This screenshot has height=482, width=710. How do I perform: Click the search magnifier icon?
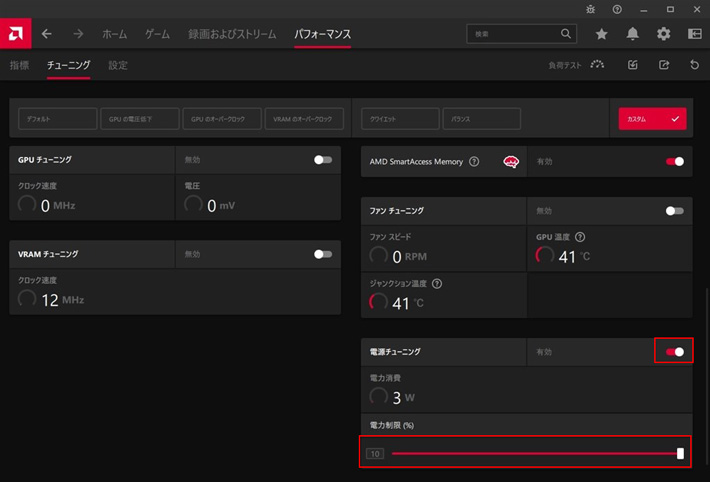[566, 34]
